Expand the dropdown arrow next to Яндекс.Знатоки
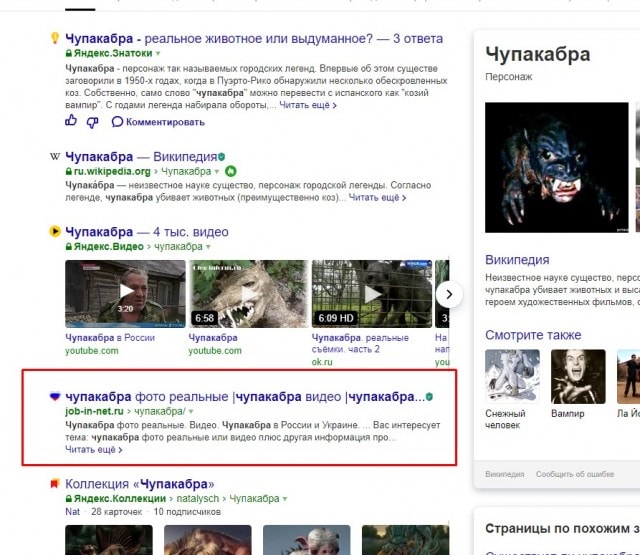Image resolution: width=640 pixels, height=555 pixels. point(158,53)
